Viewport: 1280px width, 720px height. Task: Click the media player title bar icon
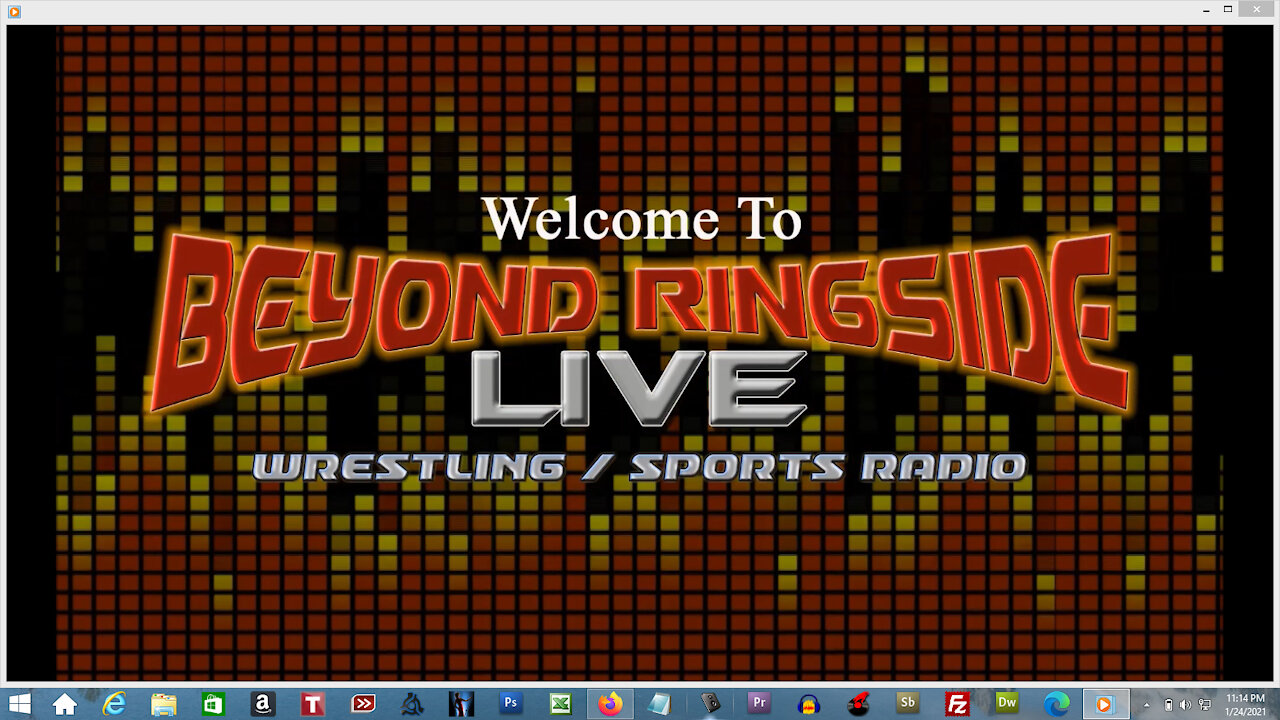click(13, 11)
